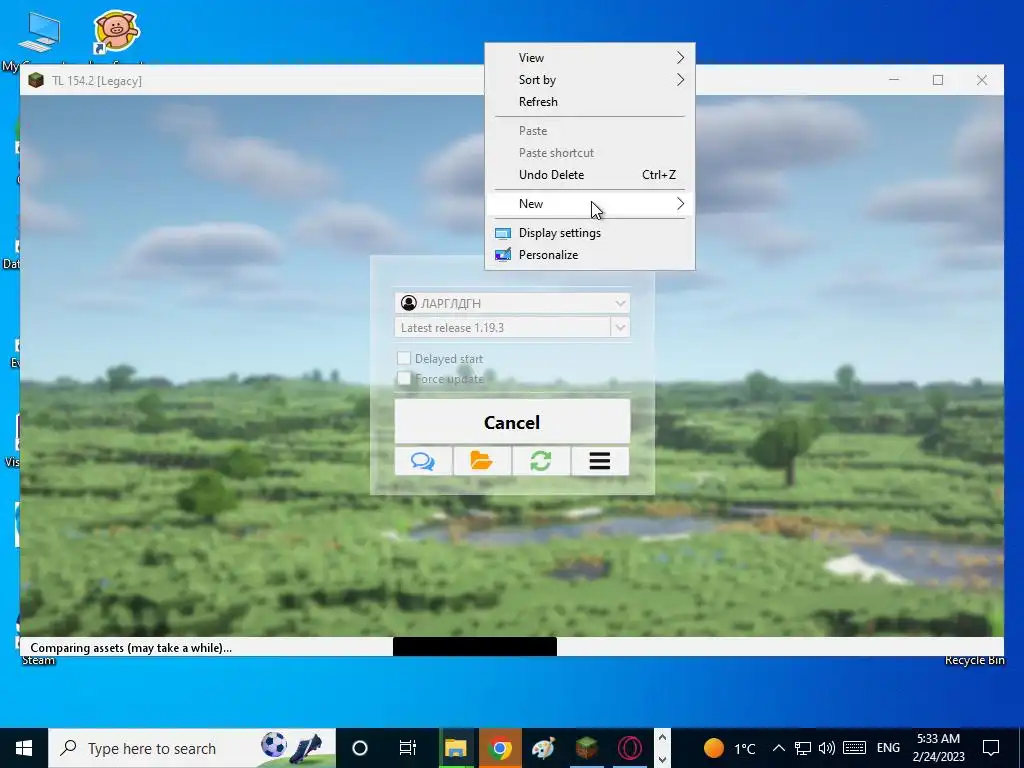Switch to Google Chrome in taskbar
Image resolution: width=1024 pixels, height=768 pixels.
500,748
